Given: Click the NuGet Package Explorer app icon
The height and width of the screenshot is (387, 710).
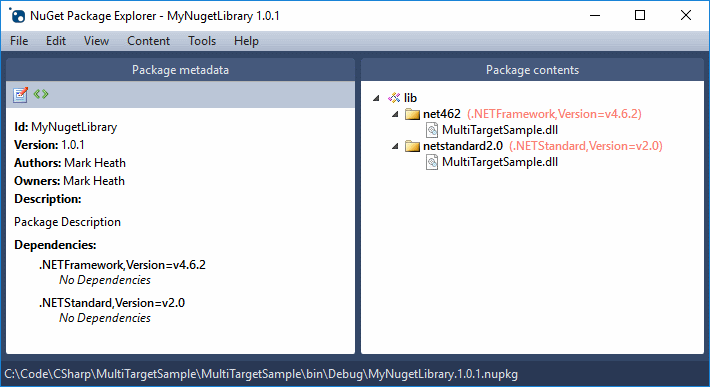Looking at the screenshot, I should (17, 15).
